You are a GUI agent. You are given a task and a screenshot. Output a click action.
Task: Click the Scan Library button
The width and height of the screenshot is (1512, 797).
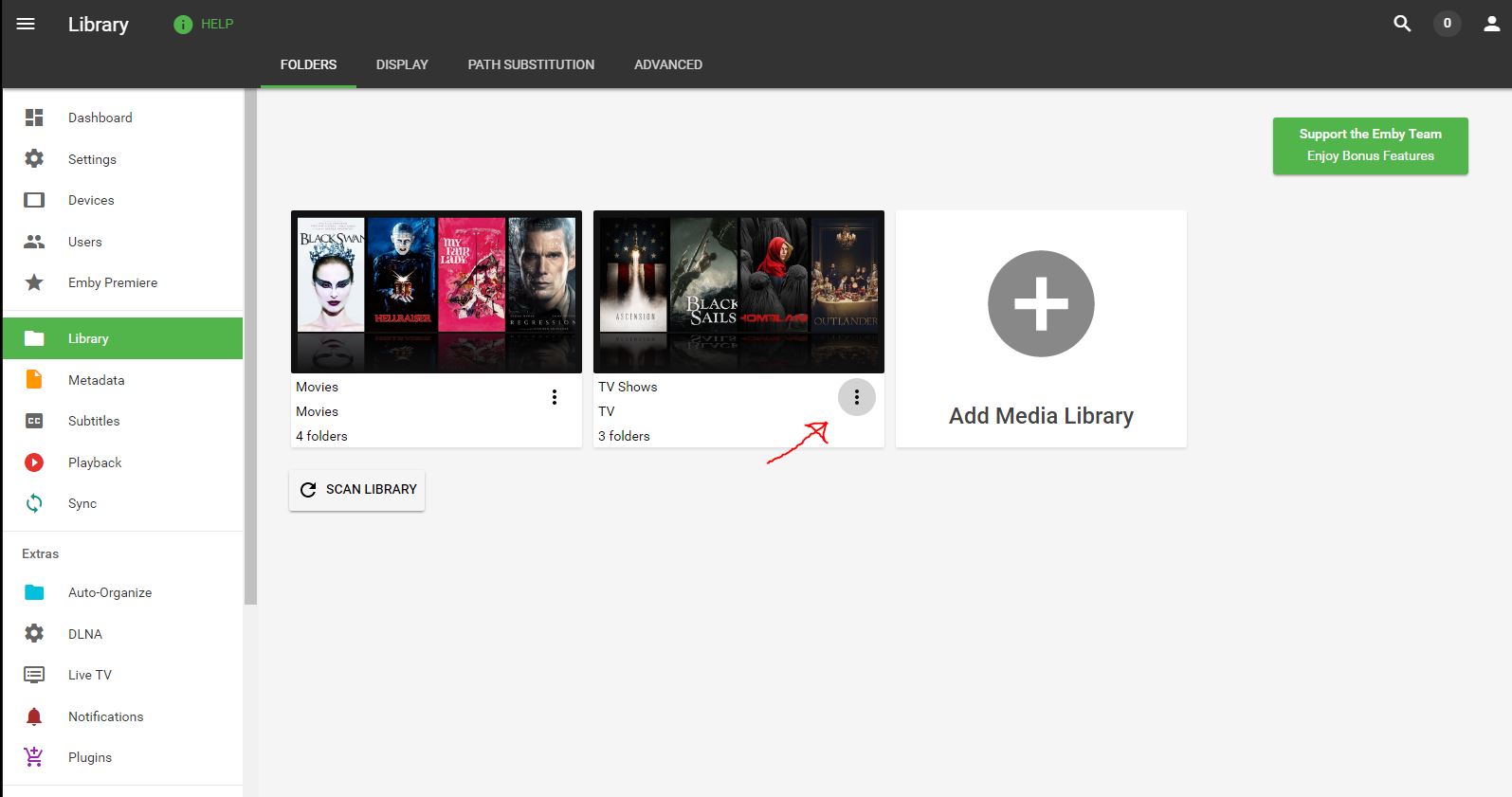[x=356, y=490]
